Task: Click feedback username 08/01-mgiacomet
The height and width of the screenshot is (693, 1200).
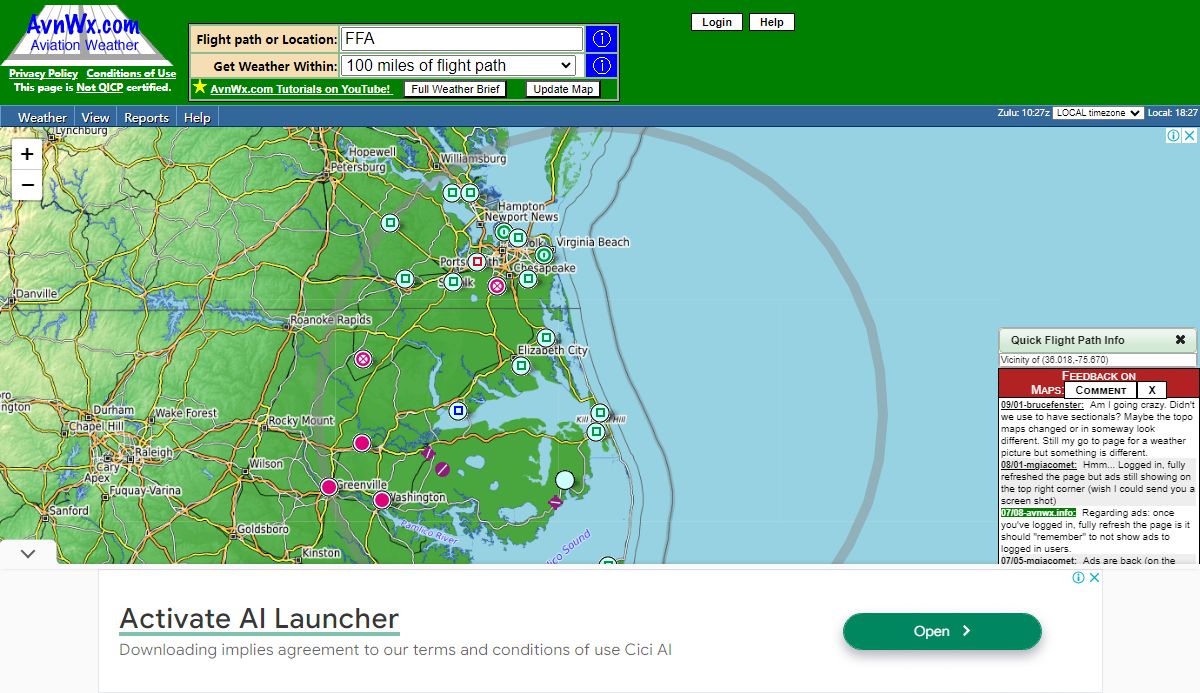Action: pyautogui.click(x=1039, y=465)
